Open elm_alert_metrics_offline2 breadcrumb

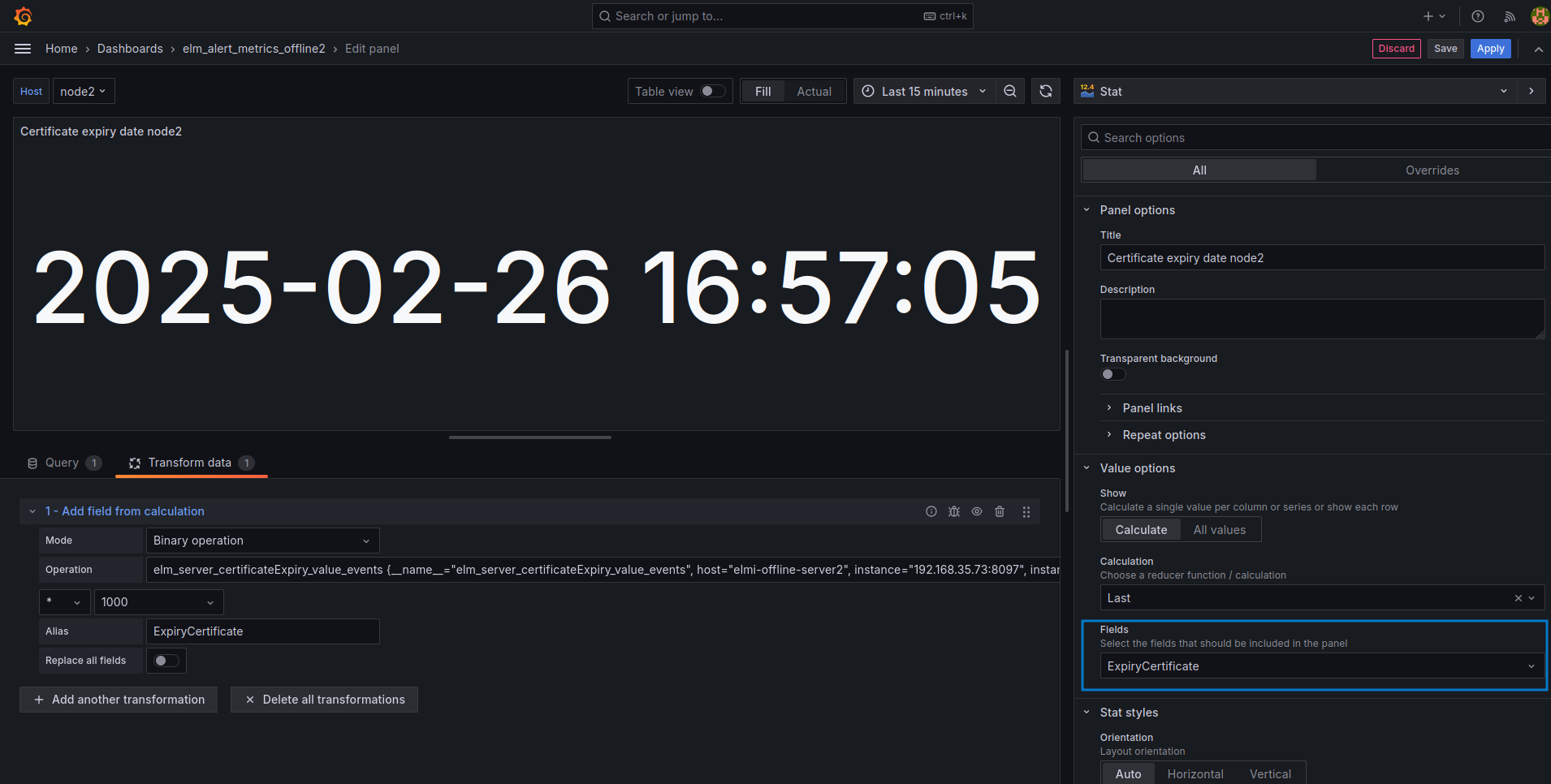(254, 49)
